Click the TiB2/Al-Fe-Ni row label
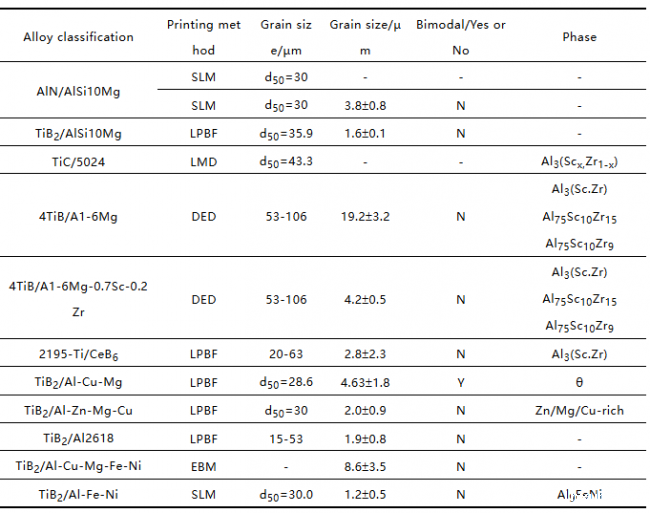 78,494
